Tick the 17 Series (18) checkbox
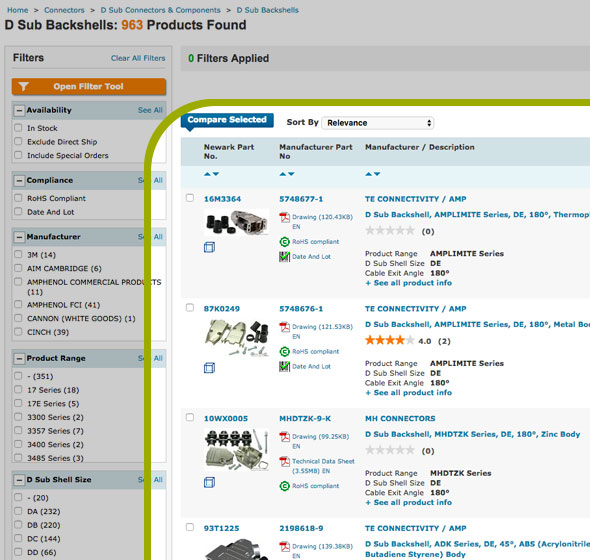This screenshot has height=560, width=590. pos(18,390)
